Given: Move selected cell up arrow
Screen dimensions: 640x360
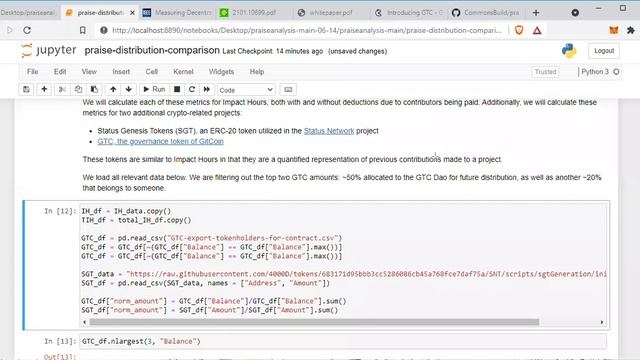Looking at the screenshot, I should coord(113,89).
